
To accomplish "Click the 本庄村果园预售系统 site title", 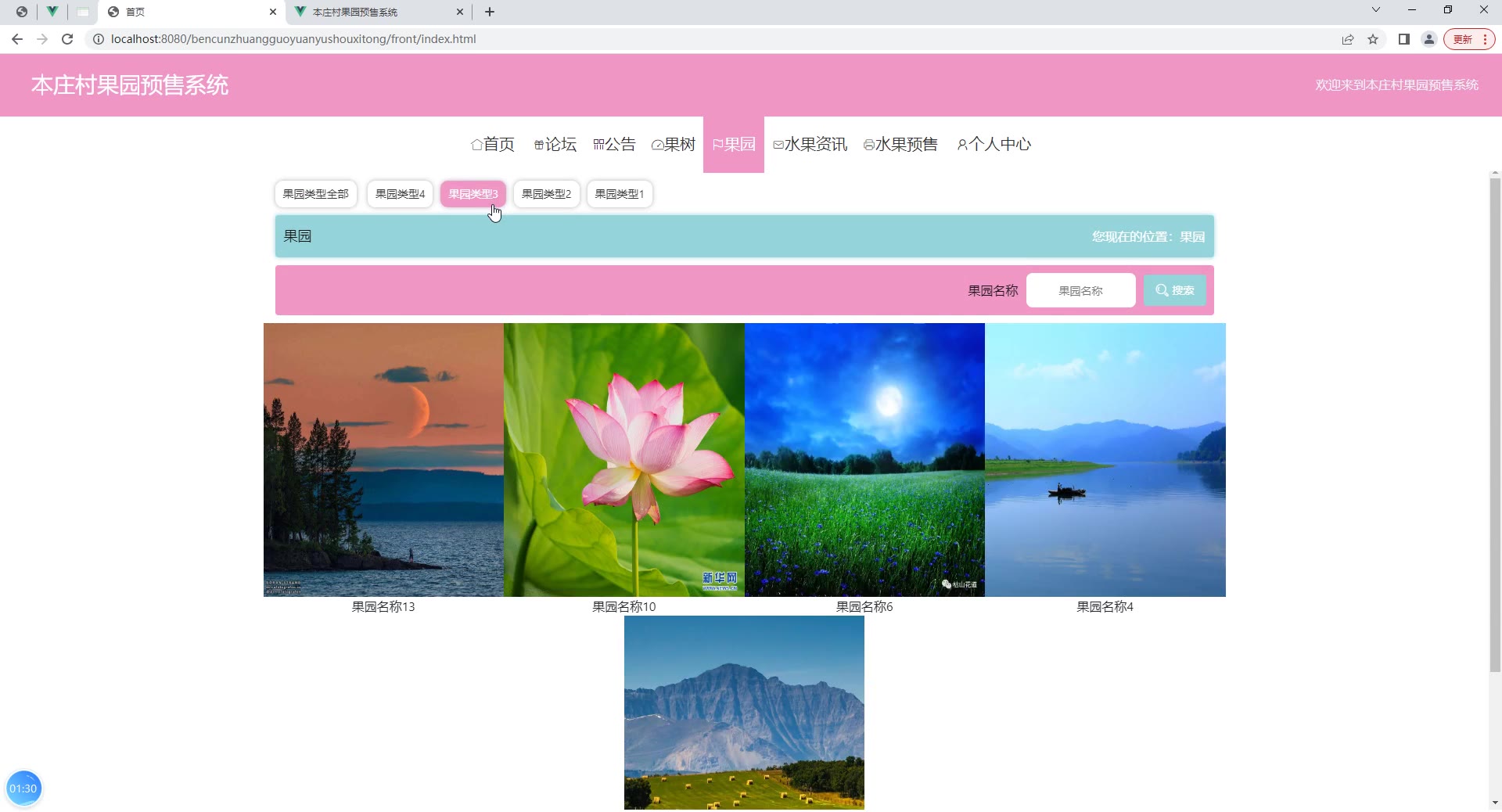I will click(x=130, y=84).
